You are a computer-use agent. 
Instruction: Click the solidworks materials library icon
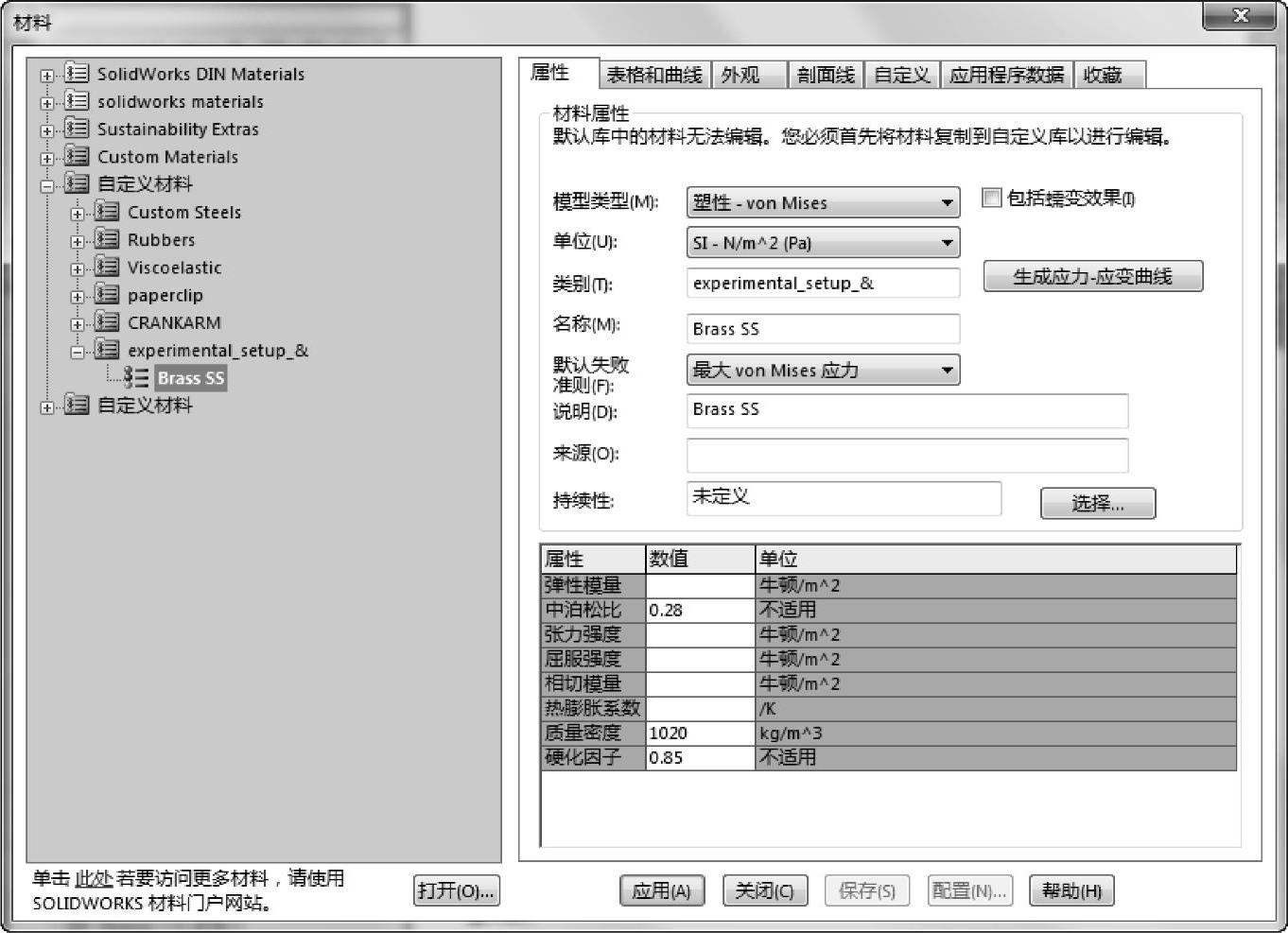(77, 101)
